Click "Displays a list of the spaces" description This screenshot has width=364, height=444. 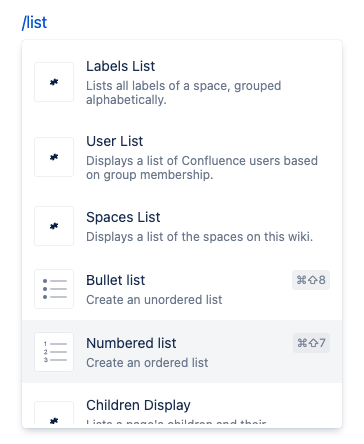[x=200, y=237]
